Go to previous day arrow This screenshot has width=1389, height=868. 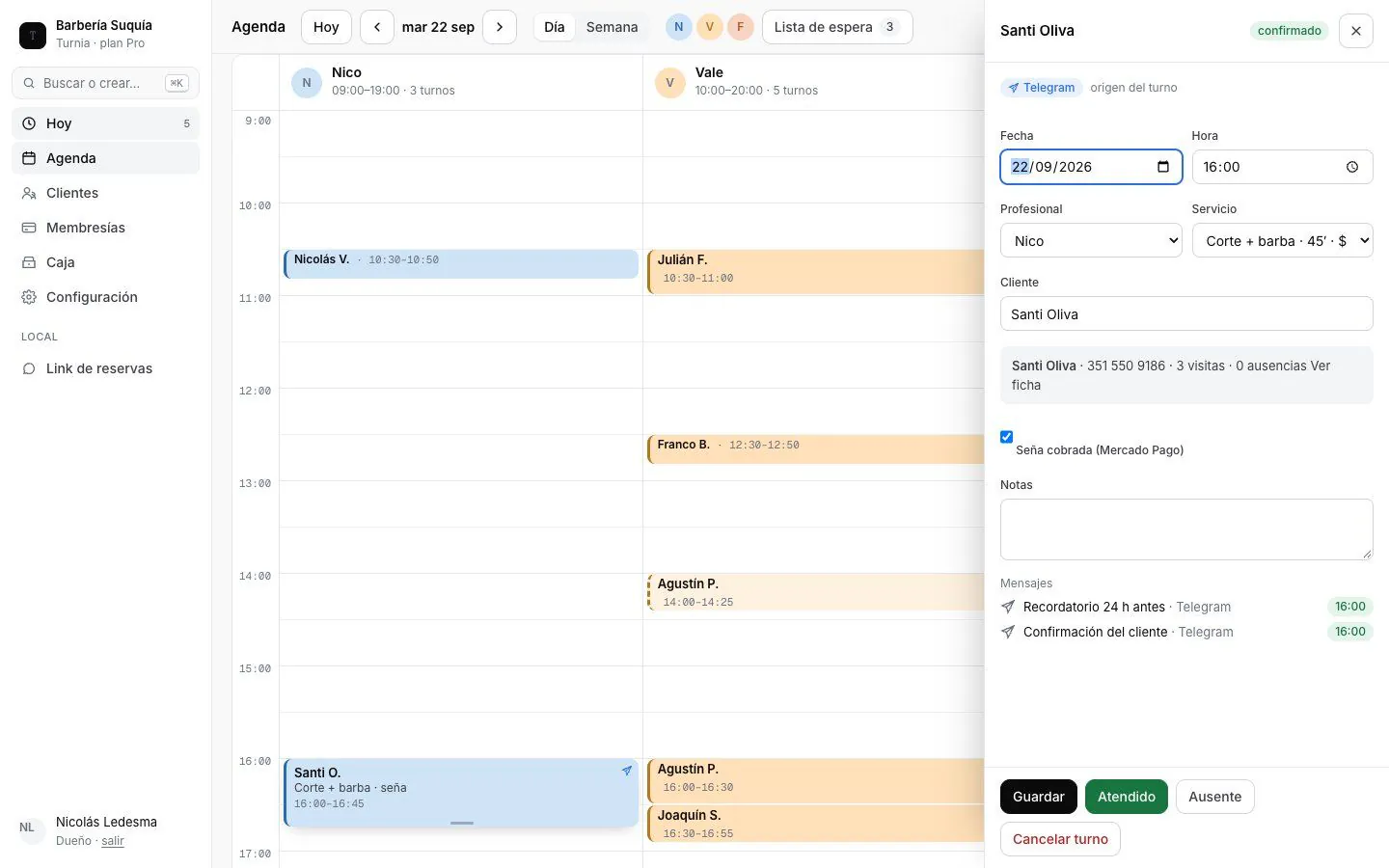point(377,27)
